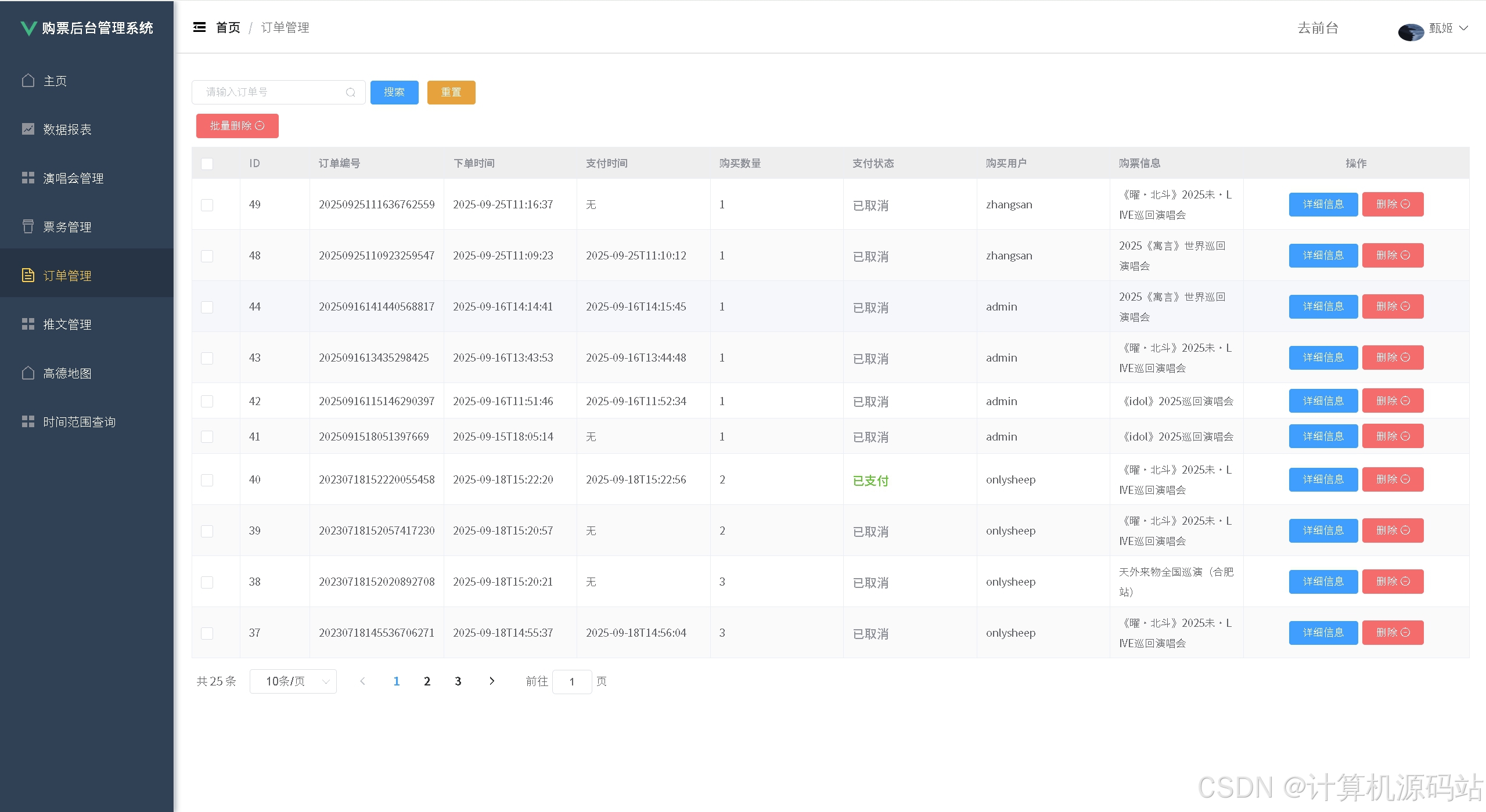Open 时间范围查询 menu item
The image size is (1486, 812).
87,422
